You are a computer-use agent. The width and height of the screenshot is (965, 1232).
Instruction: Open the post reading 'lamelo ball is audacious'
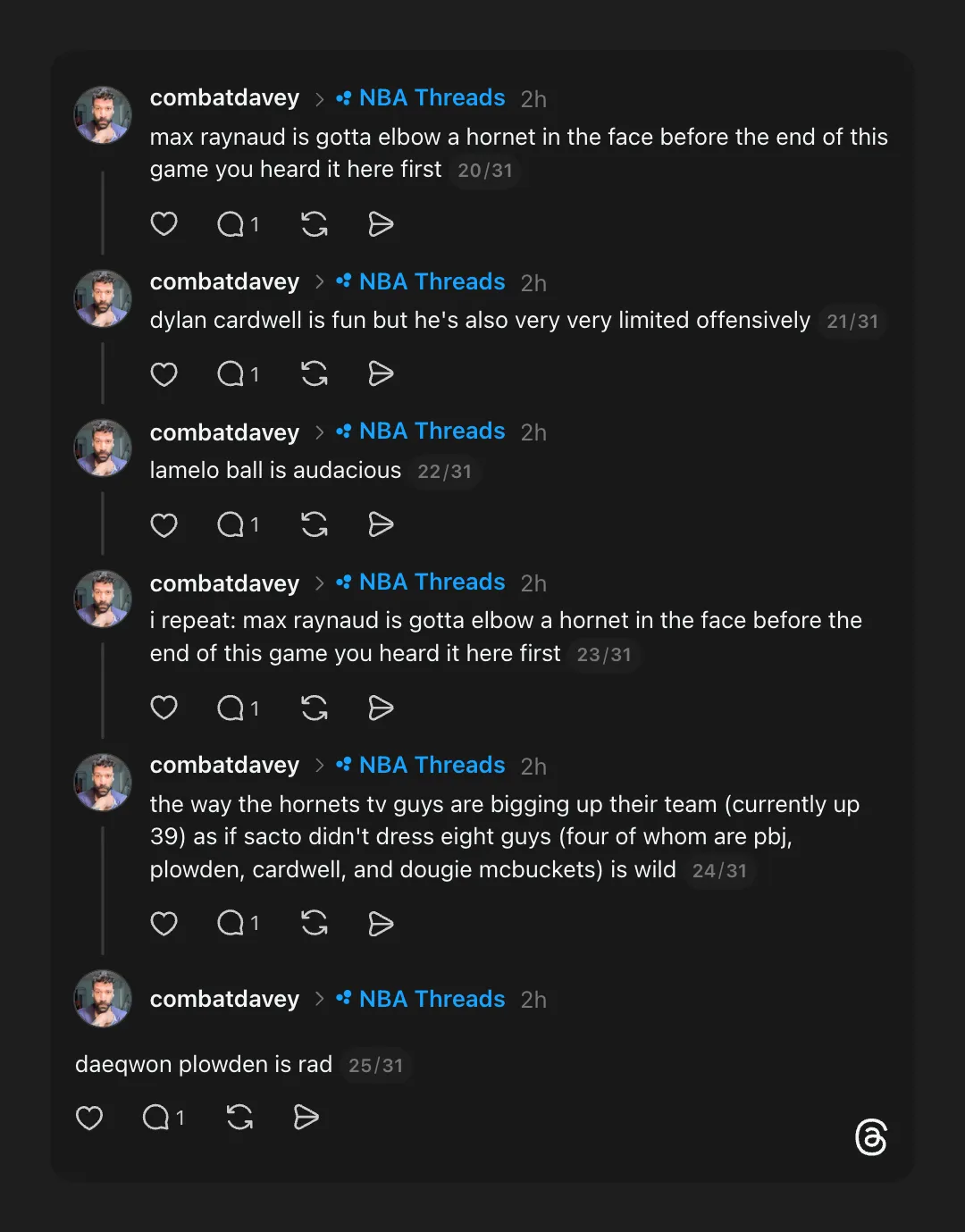coord(275,471)
